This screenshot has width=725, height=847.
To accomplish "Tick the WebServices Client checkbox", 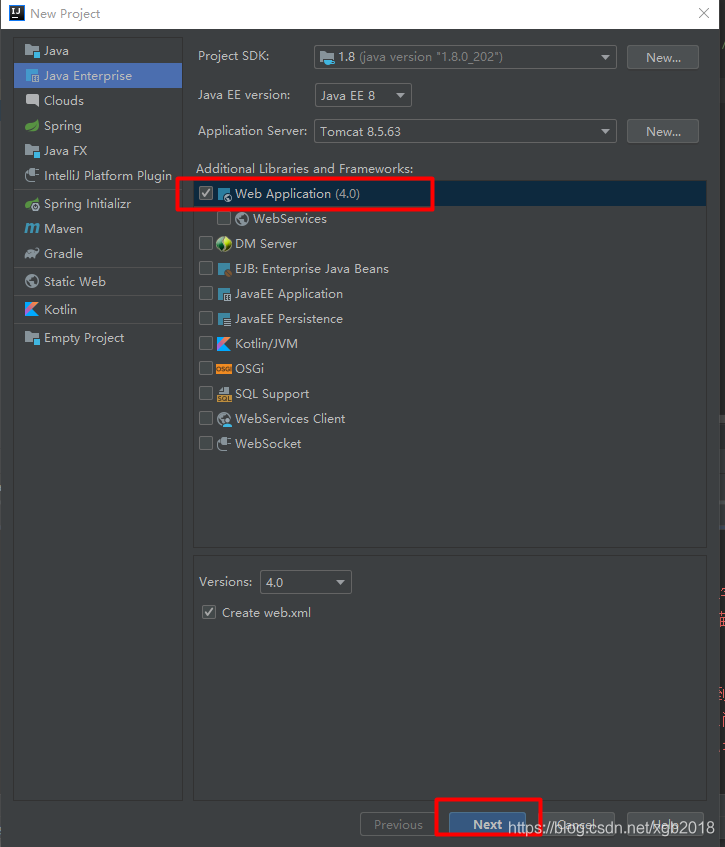I will point(206,418).
